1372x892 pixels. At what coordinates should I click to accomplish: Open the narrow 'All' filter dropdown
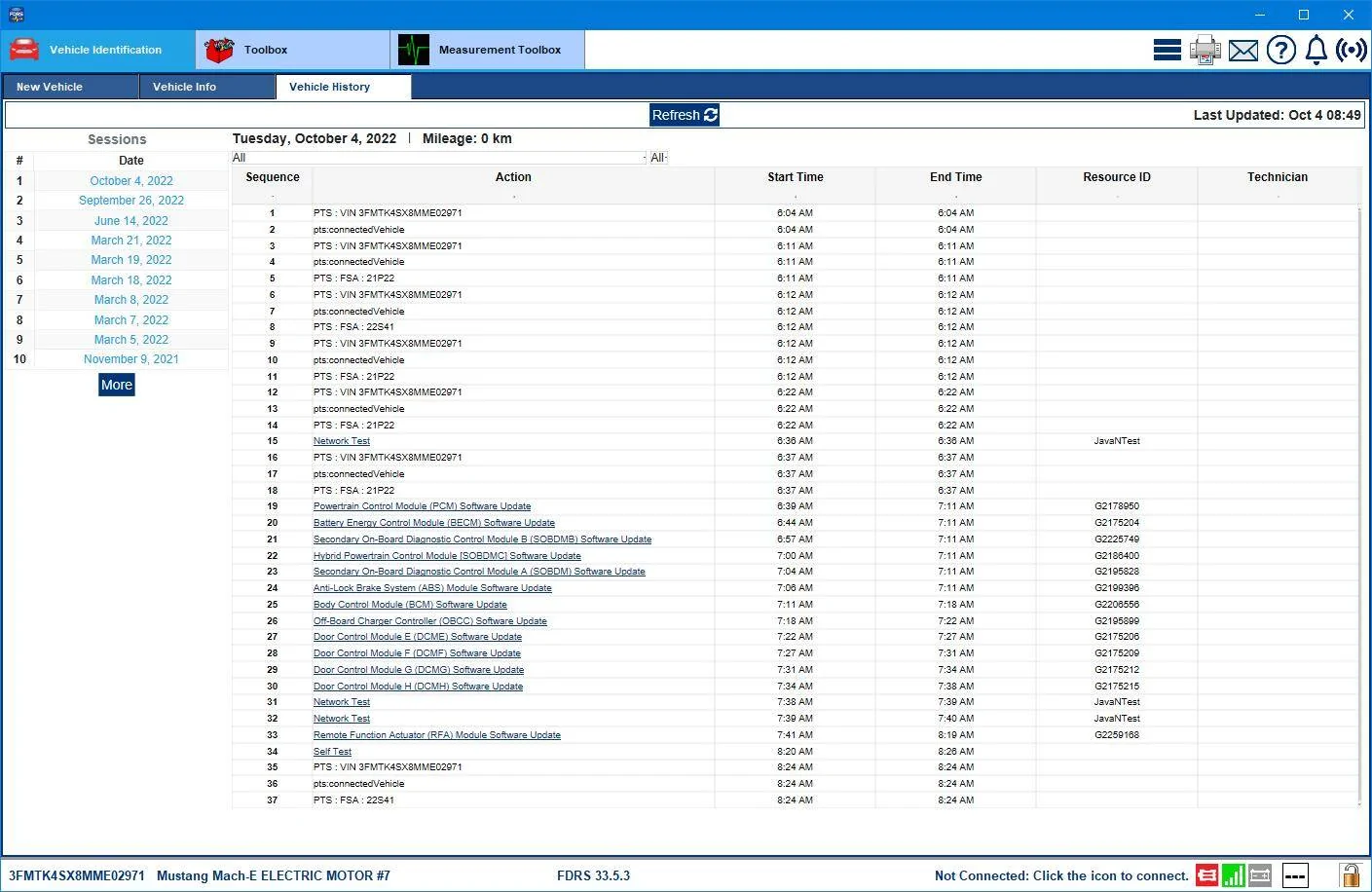[x=659, y=158]
